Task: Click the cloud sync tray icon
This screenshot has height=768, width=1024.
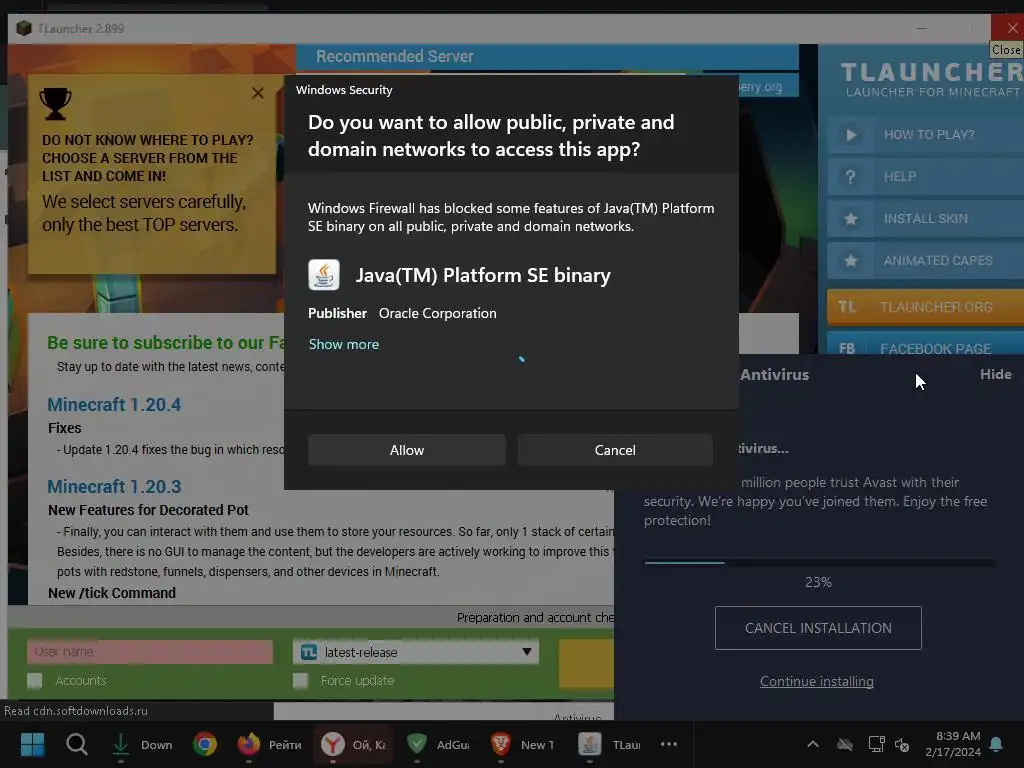Action: pyautogui.click(x=845, y=744)
